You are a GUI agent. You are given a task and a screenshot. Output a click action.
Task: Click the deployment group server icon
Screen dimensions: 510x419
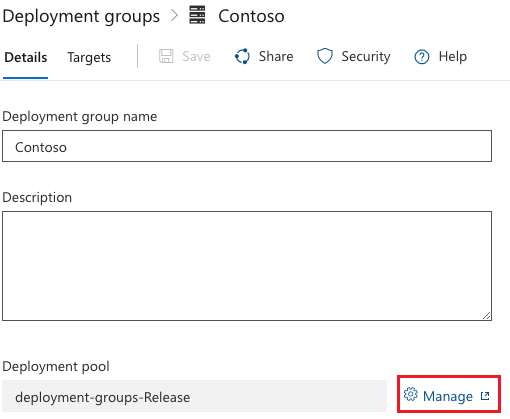coord(197,15)
